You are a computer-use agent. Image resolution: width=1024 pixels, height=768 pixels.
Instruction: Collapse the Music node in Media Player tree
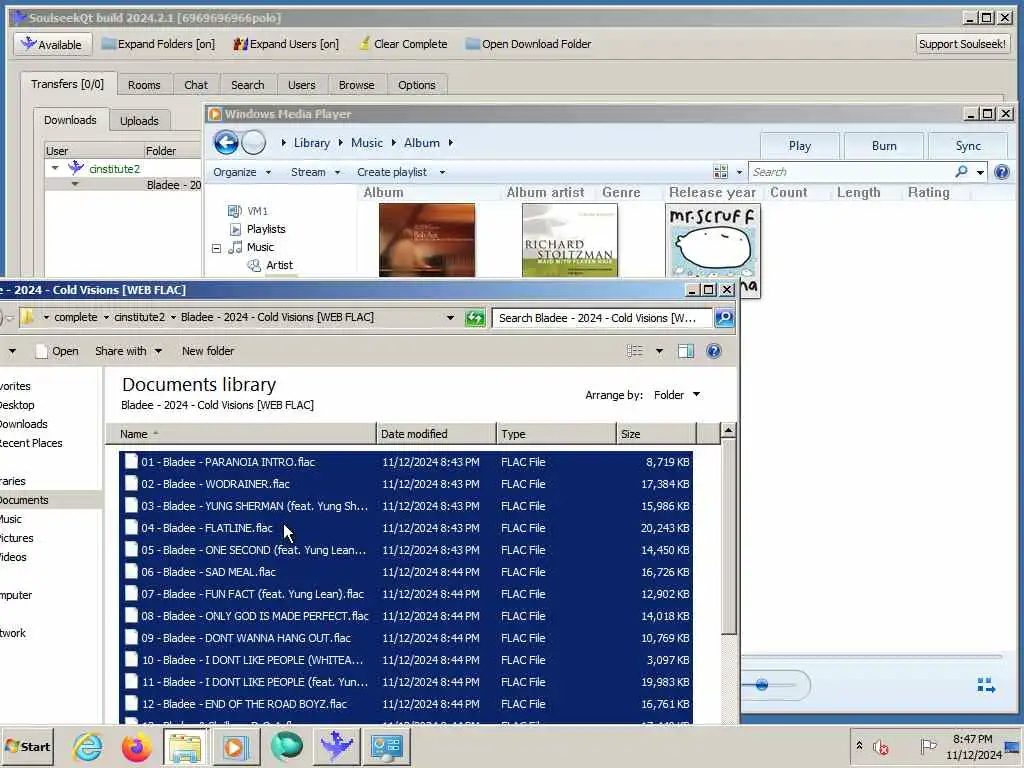216,248
